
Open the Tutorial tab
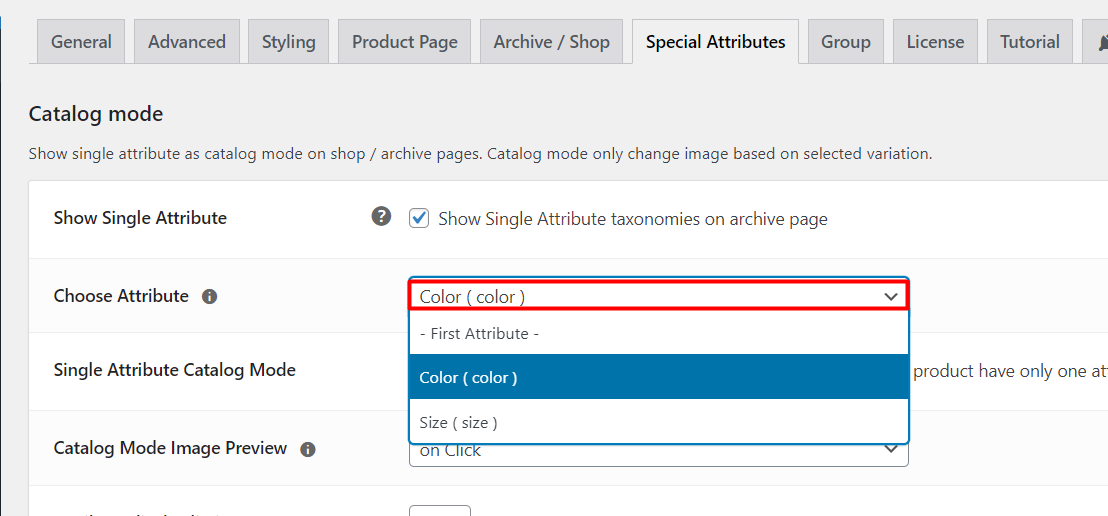point(1030,42)
